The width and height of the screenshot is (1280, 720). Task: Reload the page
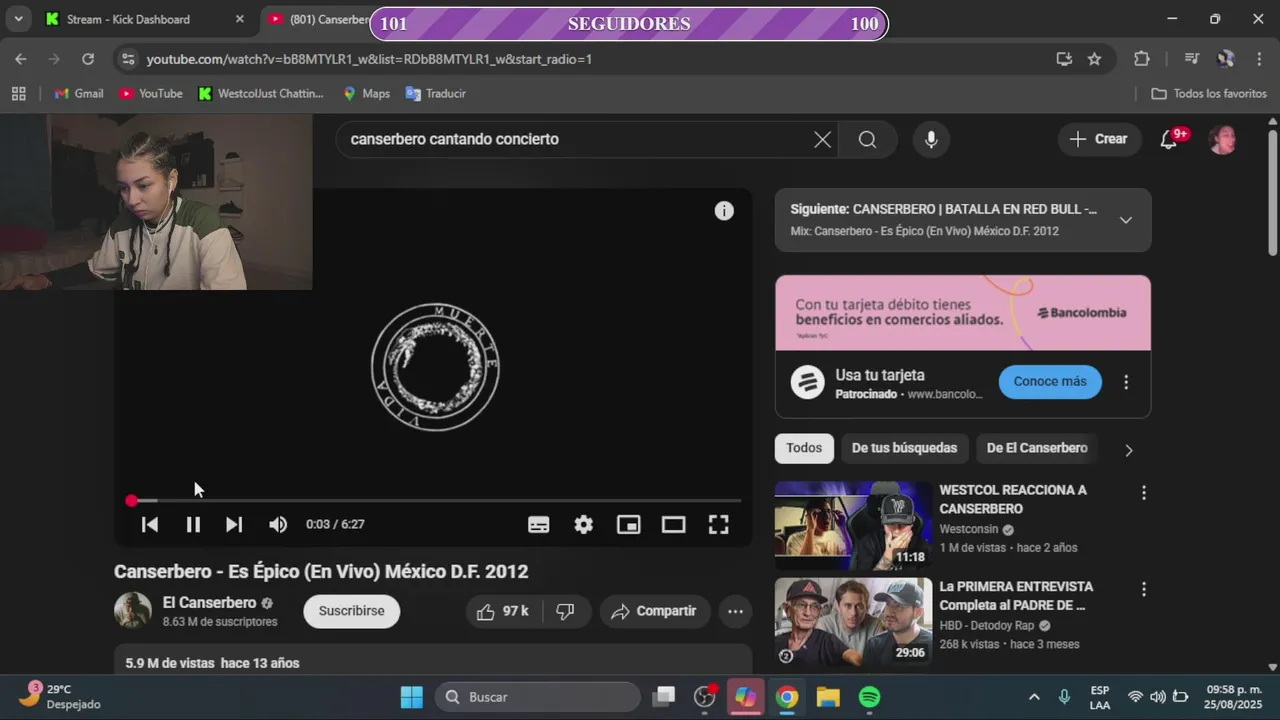tap(88, 59)
